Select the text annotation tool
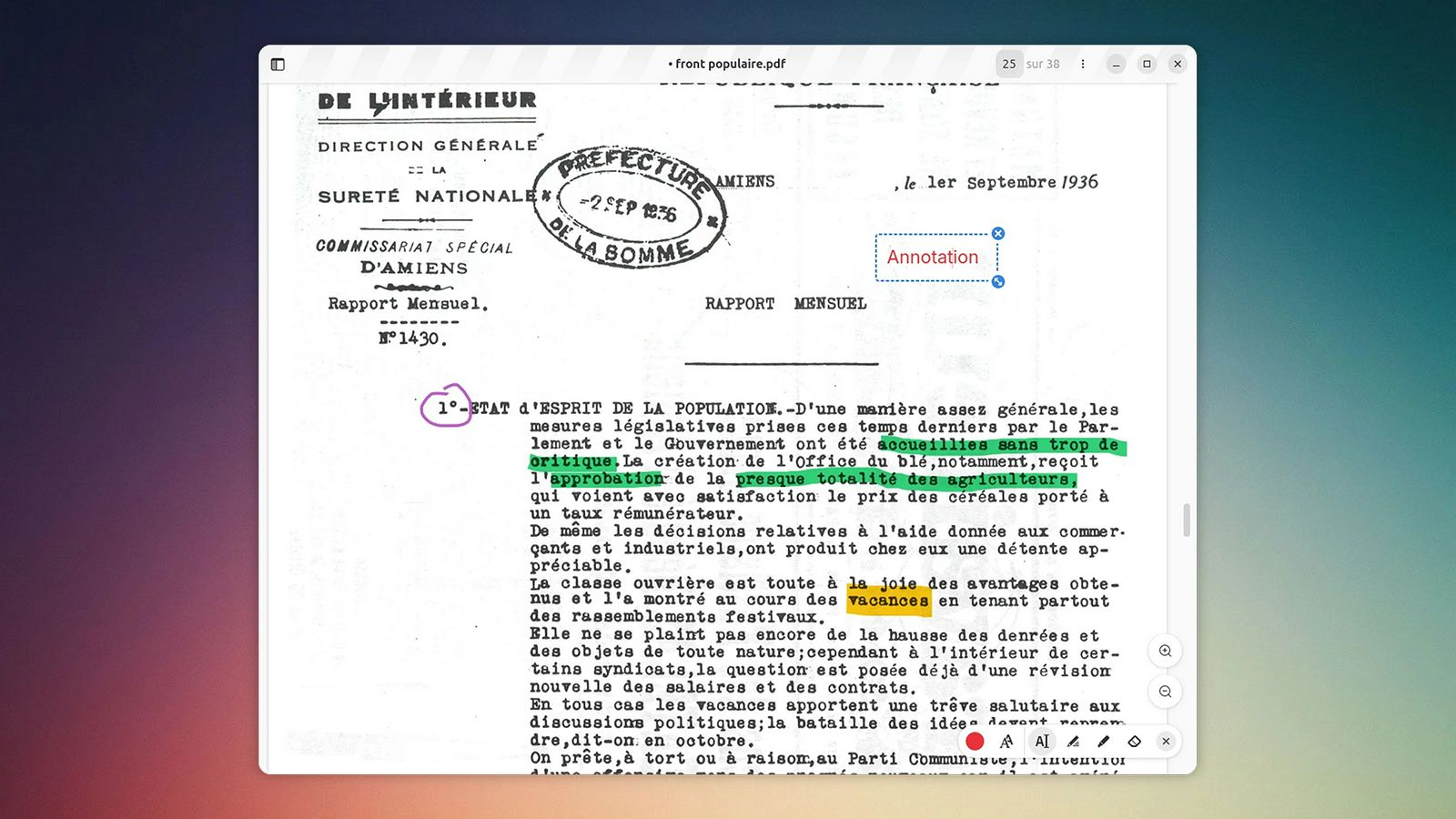Image resolution: width=1456 pixels, height=819 pixels. click(x=1042, y=742)
